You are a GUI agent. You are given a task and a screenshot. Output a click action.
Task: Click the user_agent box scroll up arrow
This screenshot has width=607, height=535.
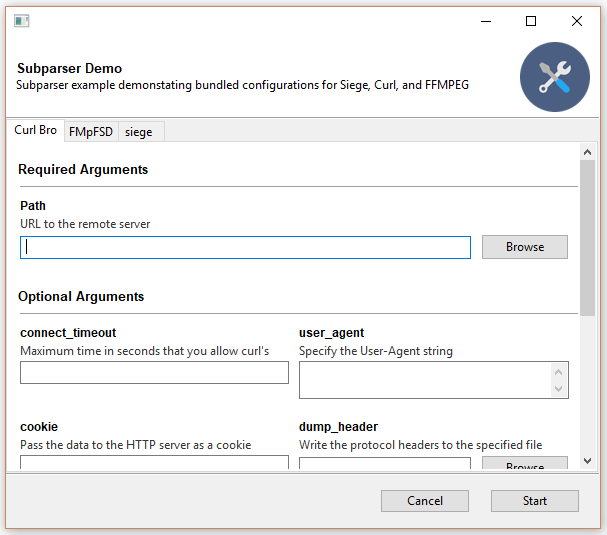[x=558, y=371]
